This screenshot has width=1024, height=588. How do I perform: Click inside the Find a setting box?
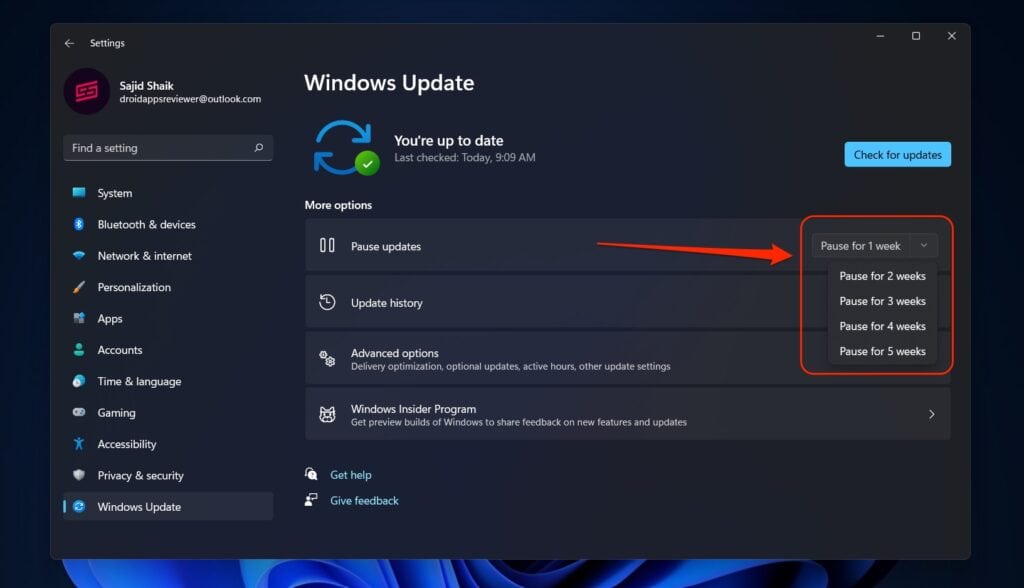click(167, 147)
